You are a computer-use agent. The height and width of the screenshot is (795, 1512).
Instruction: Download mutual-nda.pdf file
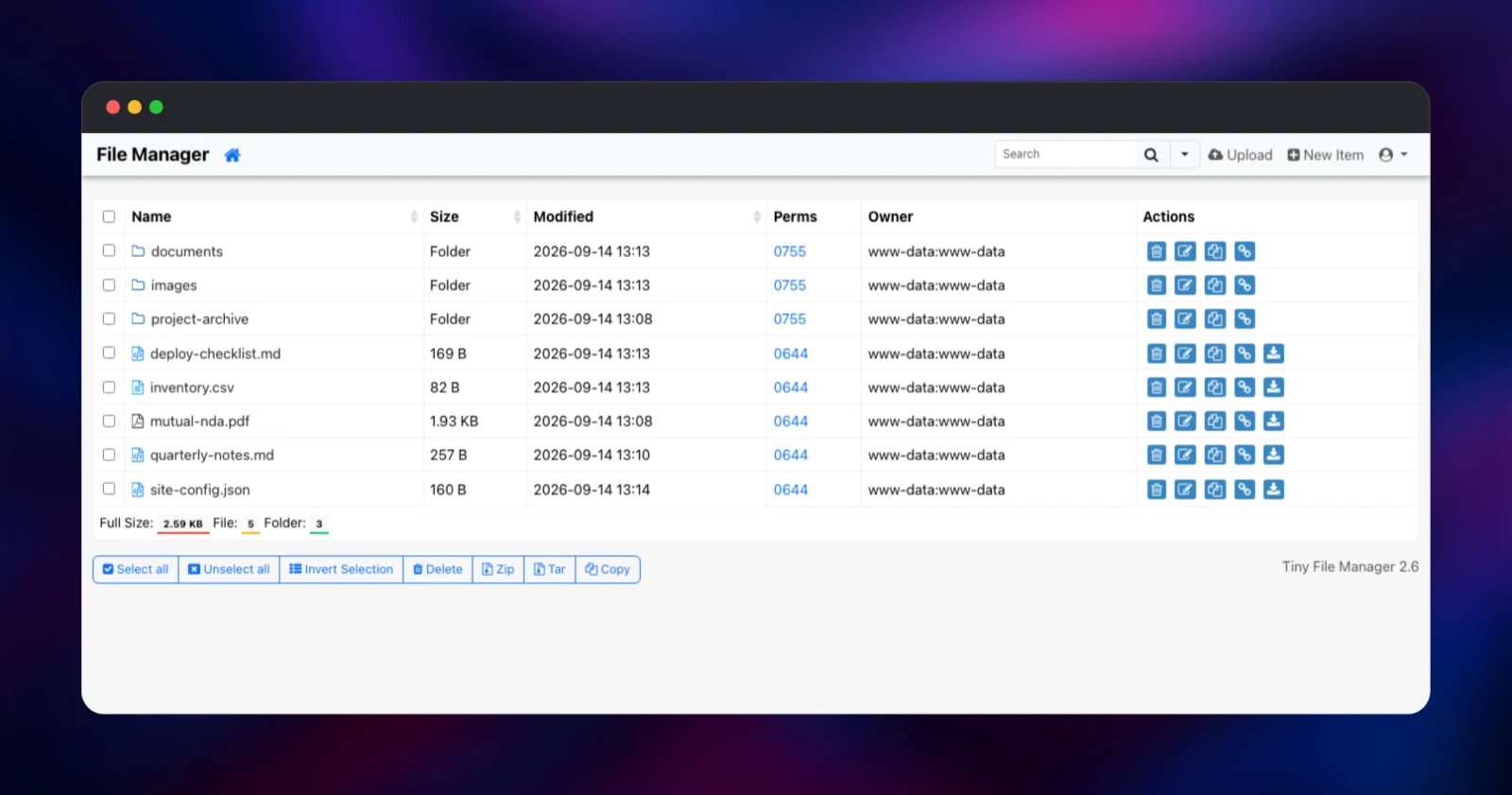pos(1274,422)
